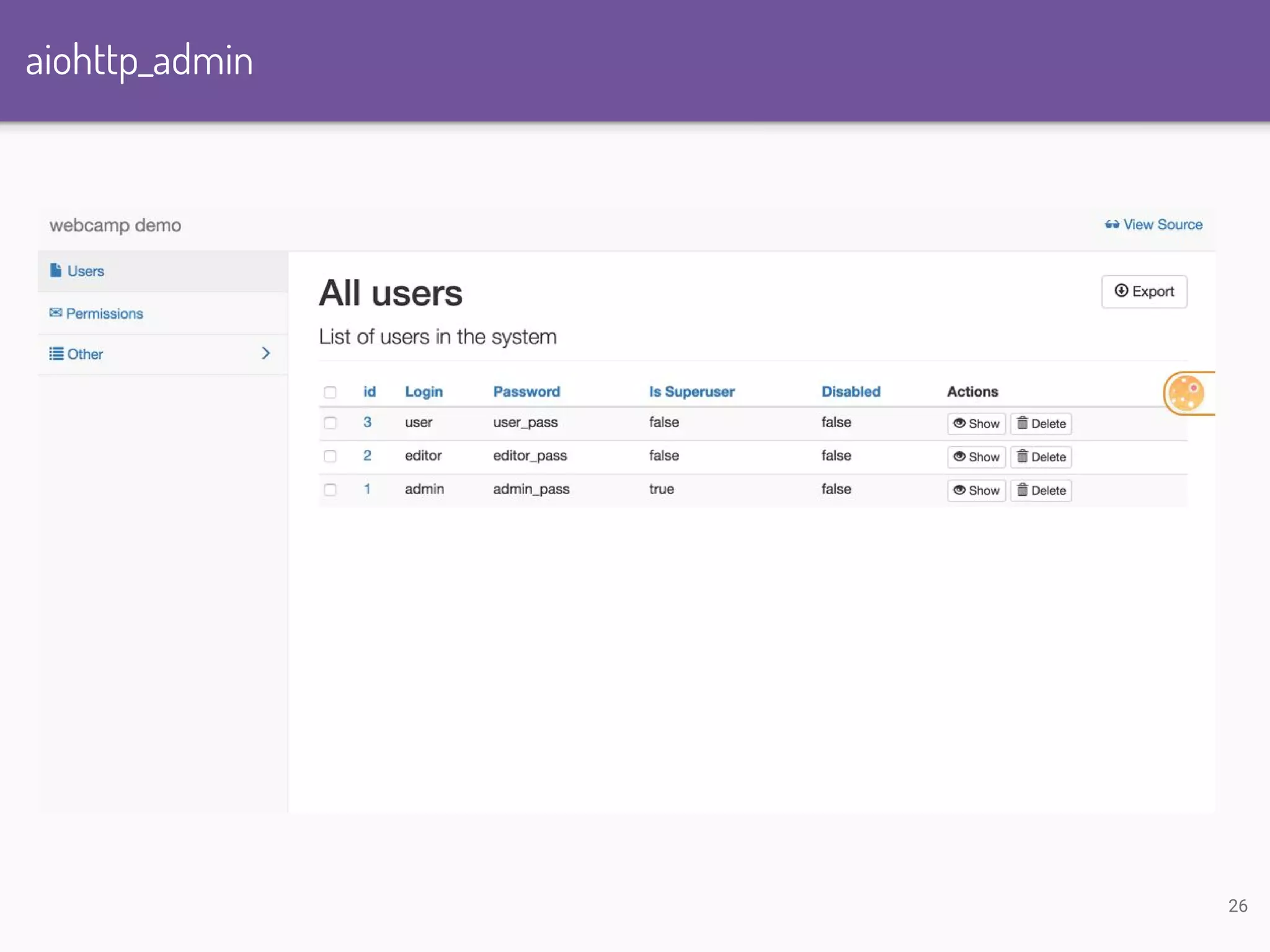Click the Other list icon in sidebar
This screenshot has width=1270, height=952.
click(56, 354)
